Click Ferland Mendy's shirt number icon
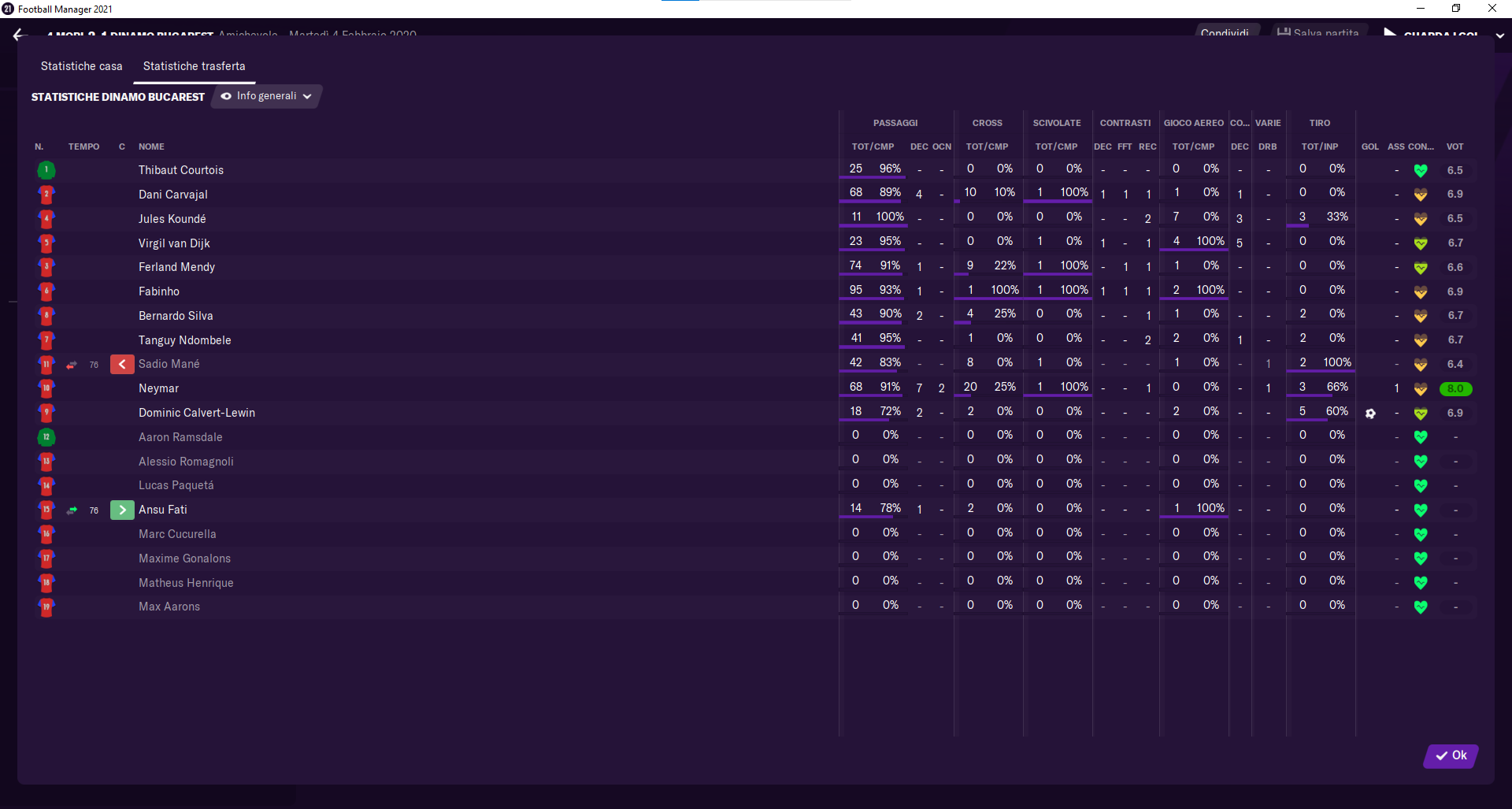The image size is (1512, 809). tap(46, 267)
